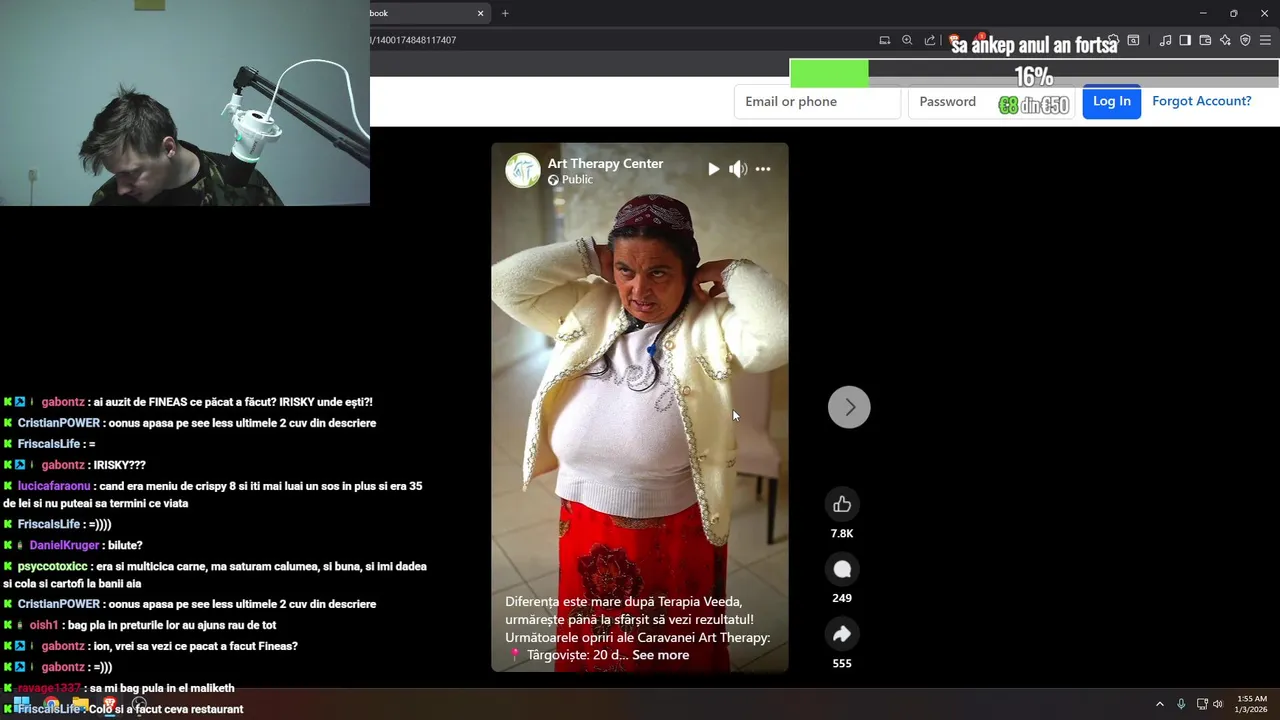Viewport: 1280px width, 720px height.
Task: Open a new browser tab
Action: [x=505, y=13]
